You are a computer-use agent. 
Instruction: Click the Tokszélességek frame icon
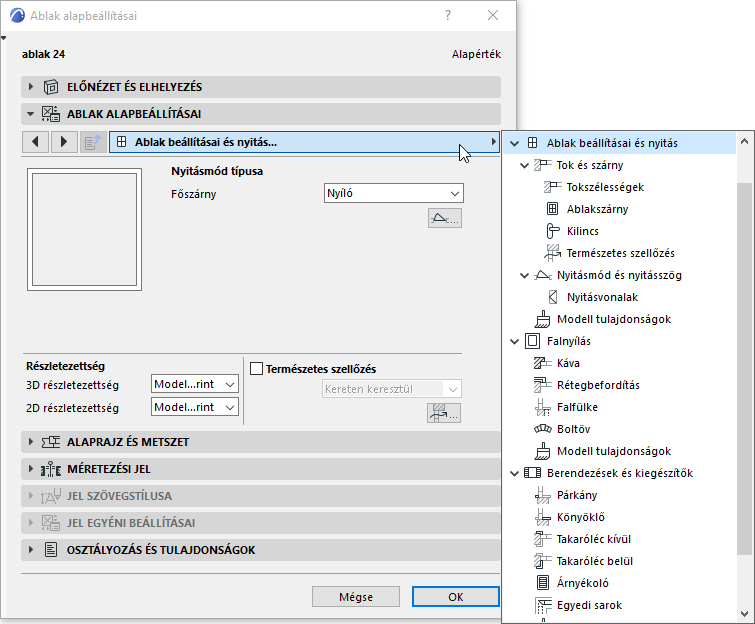[552, 187]
